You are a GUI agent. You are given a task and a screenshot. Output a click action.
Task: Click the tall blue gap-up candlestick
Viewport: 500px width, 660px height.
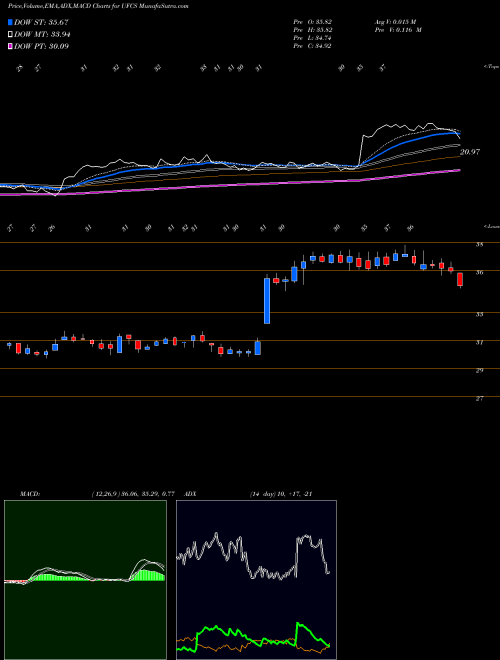coord(267,301)
